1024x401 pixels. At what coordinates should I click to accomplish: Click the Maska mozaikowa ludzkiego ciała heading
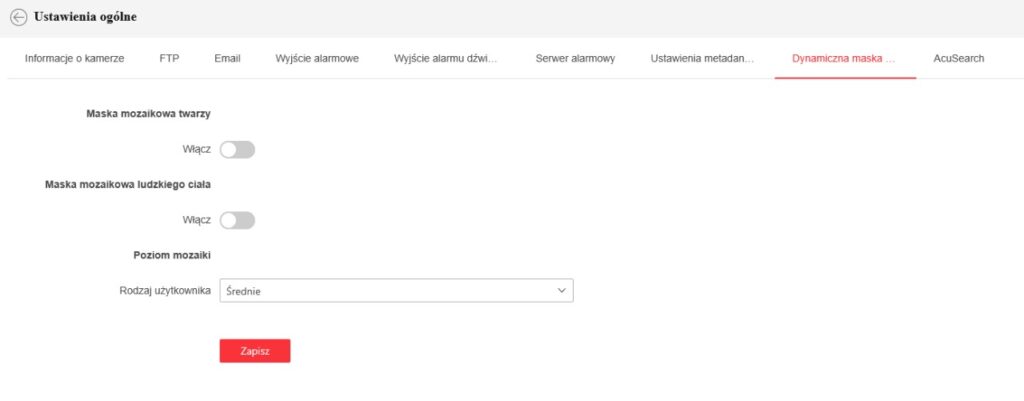point(127,184)
